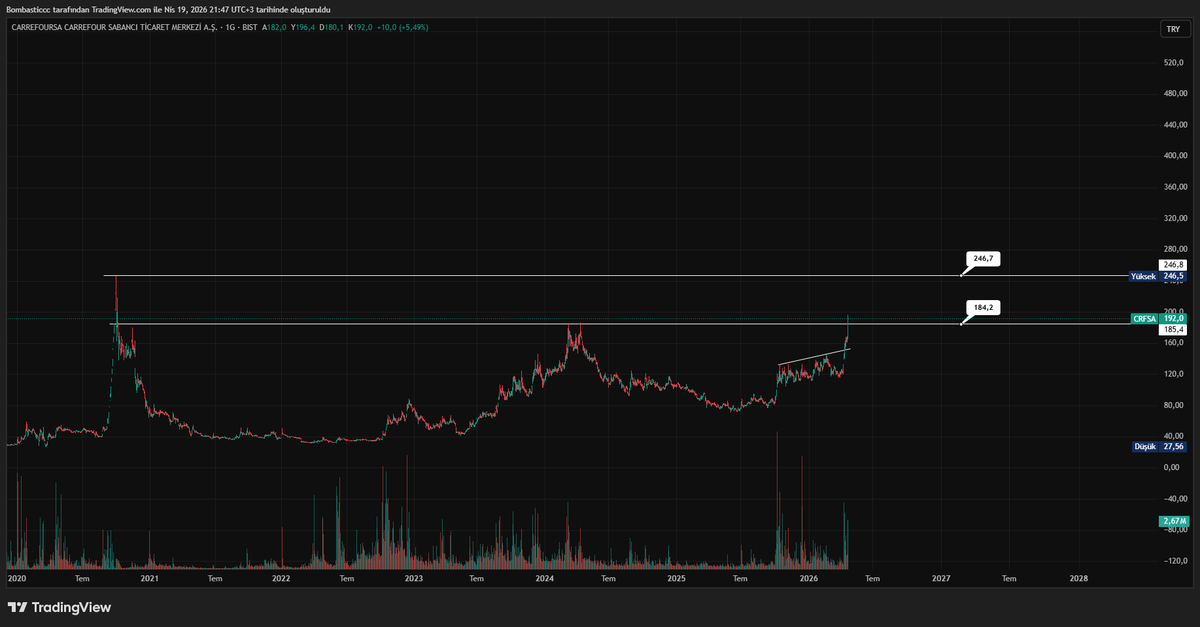Click the 320,00 price axis label

(x=1174, y=218)
